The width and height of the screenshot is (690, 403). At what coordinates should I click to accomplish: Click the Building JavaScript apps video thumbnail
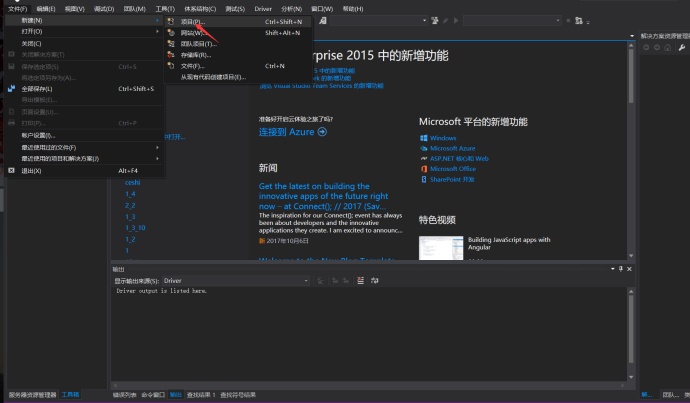click(x=441, y=248)
